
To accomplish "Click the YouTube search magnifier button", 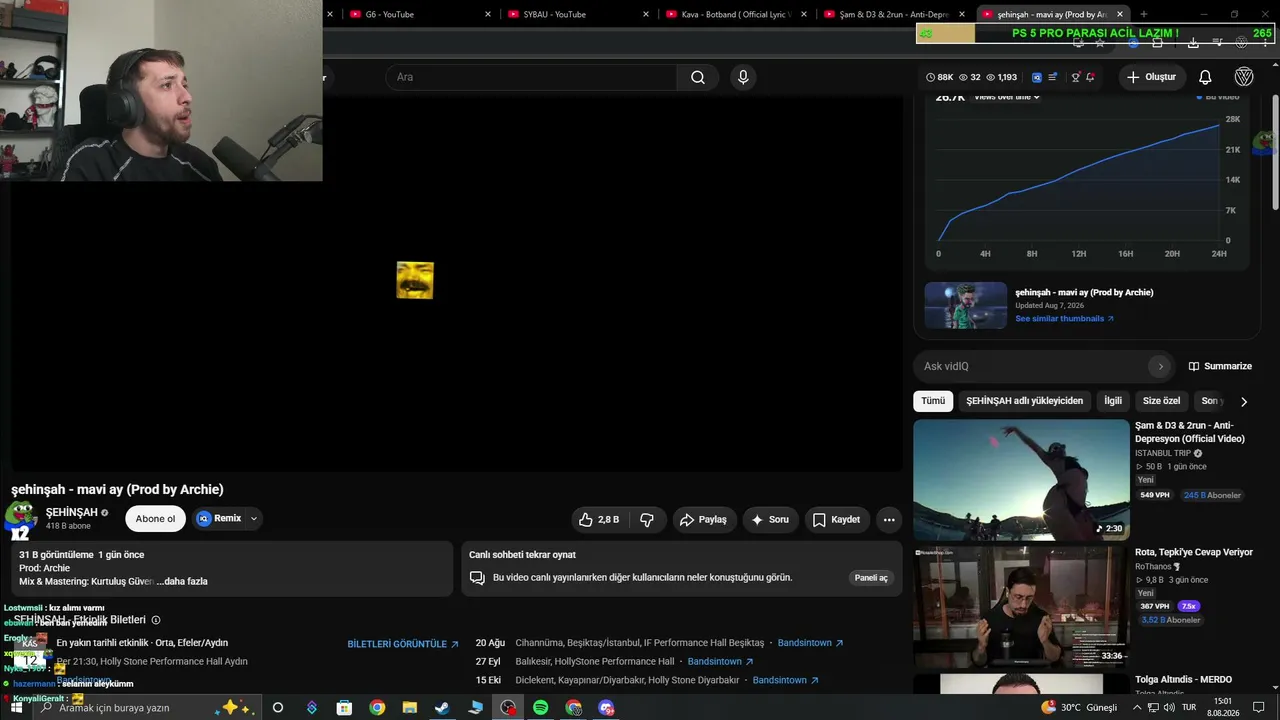I will coord(698,77).
